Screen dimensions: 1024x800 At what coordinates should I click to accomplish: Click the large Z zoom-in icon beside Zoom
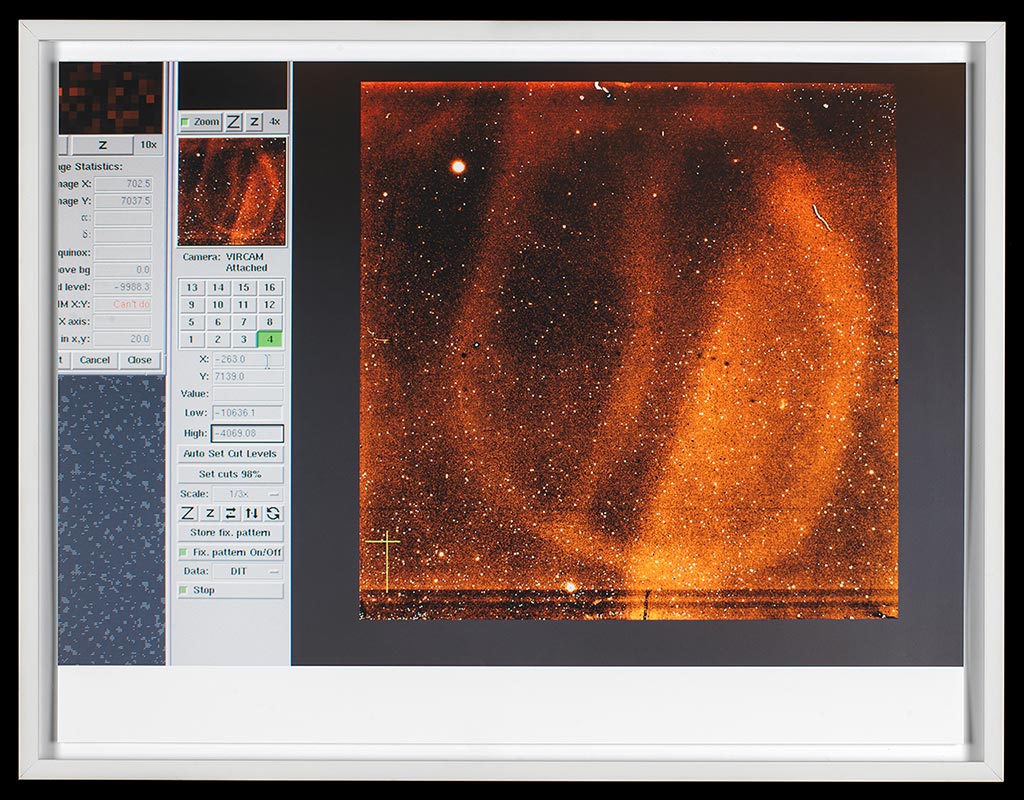233,122
